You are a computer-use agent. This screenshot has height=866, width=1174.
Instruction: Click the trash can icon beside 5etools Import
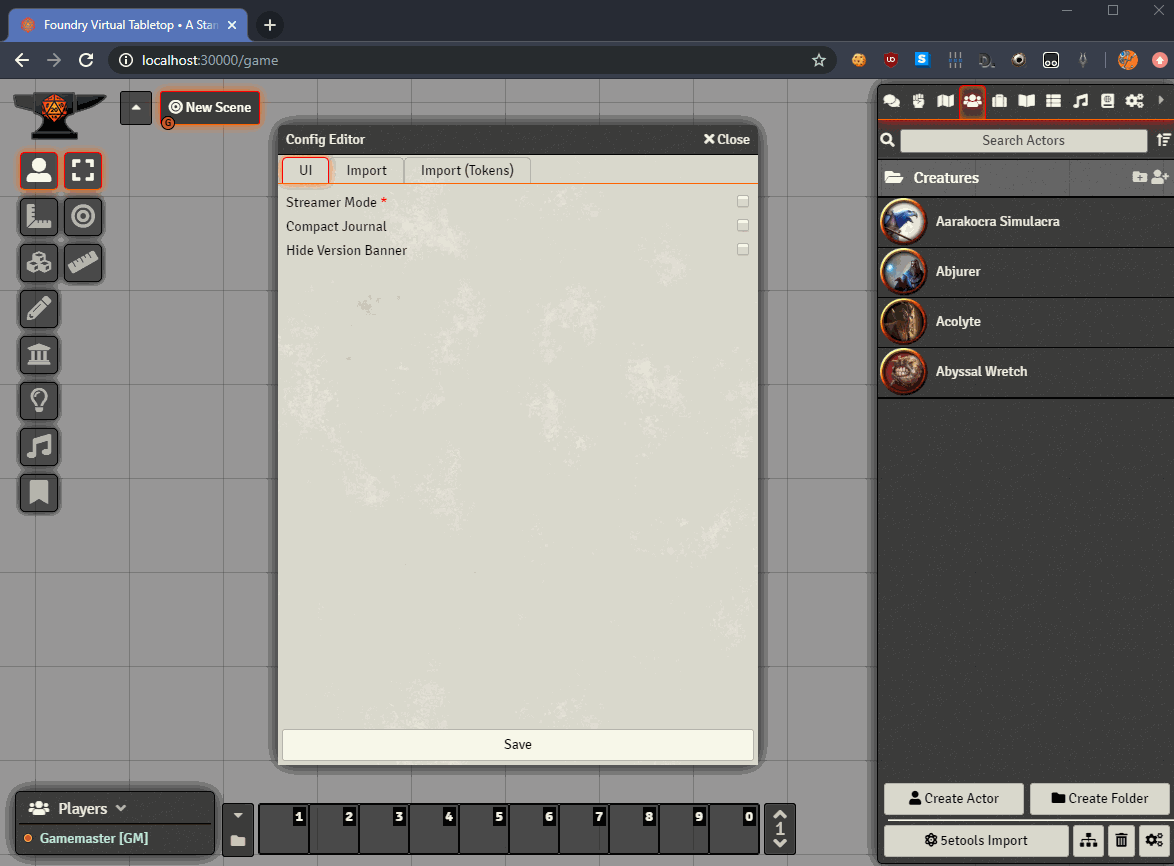click(x=1121, y=841)
